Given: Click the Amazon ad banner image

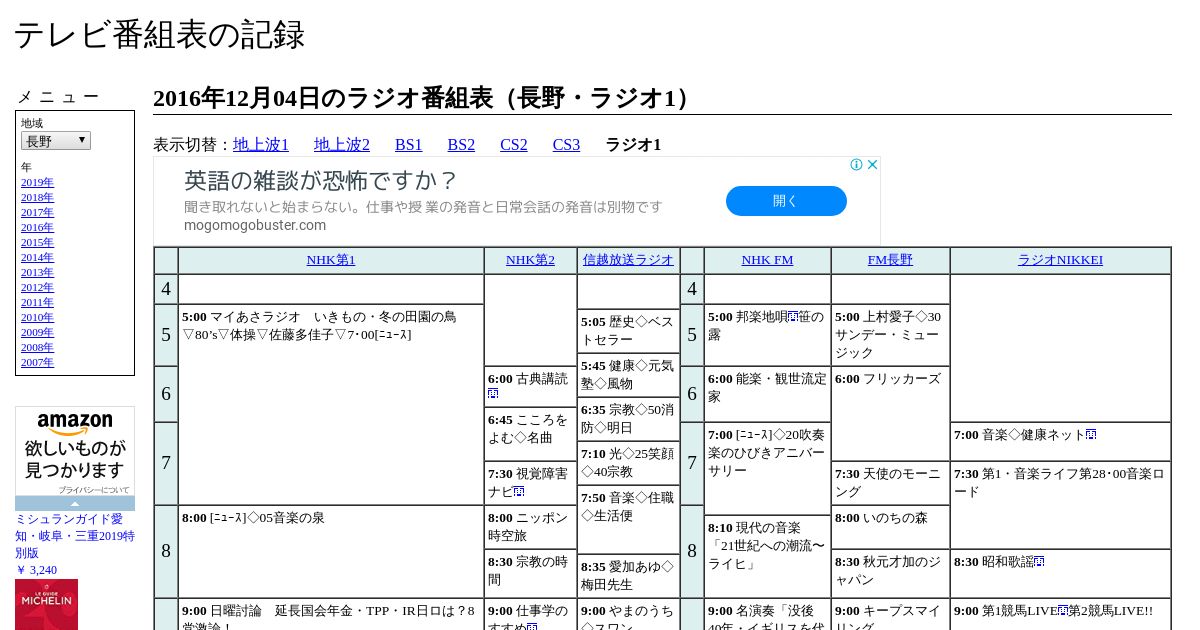Looking at the screenshot, I should point(75,458).
